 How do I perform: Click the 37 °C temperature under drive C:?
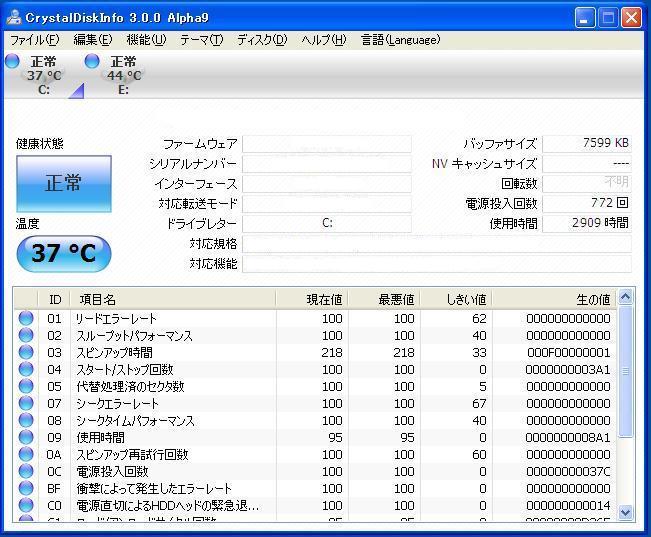point(44,76)
